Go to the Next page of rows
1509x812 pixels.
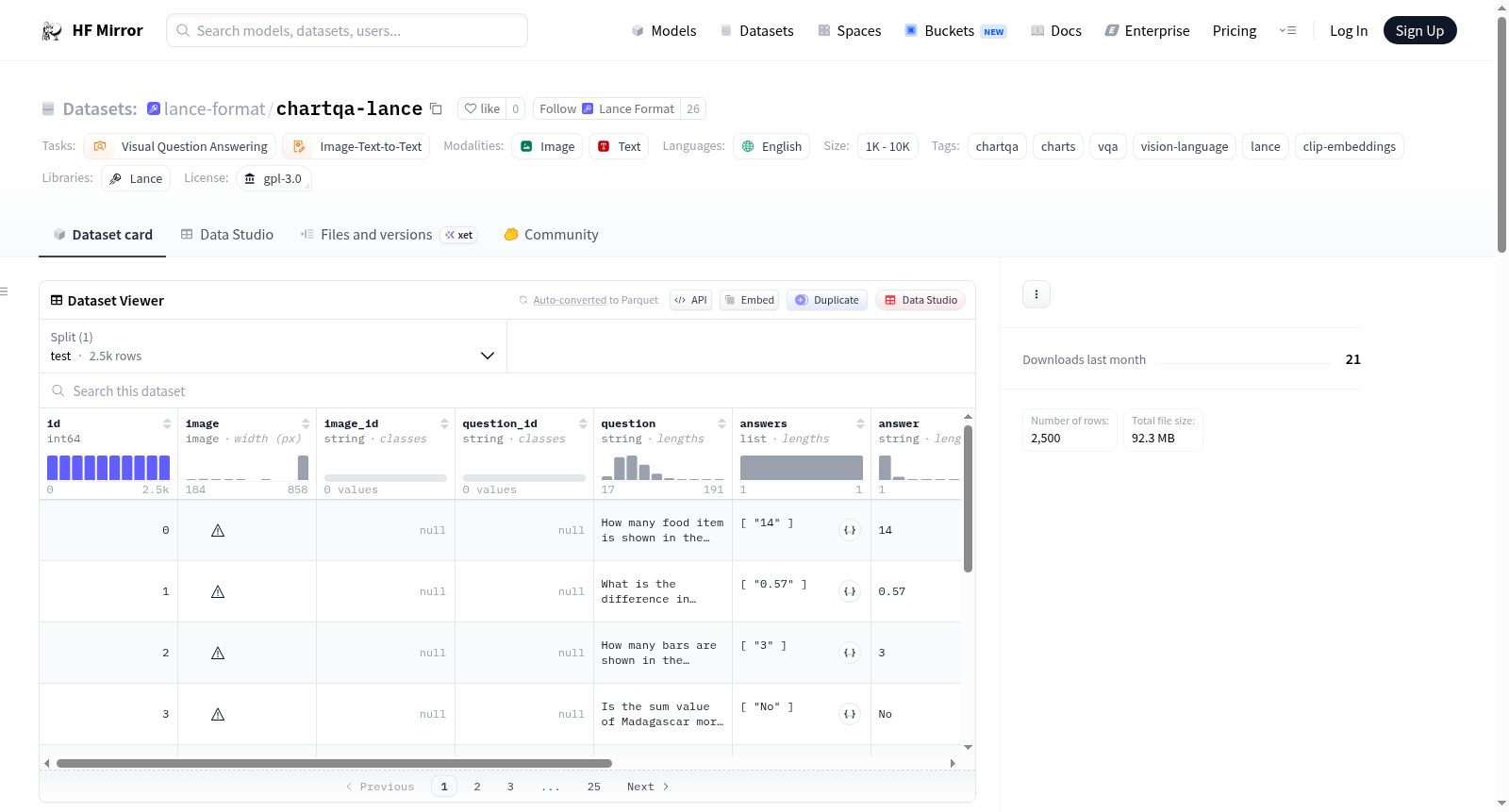tap(648, 787)
